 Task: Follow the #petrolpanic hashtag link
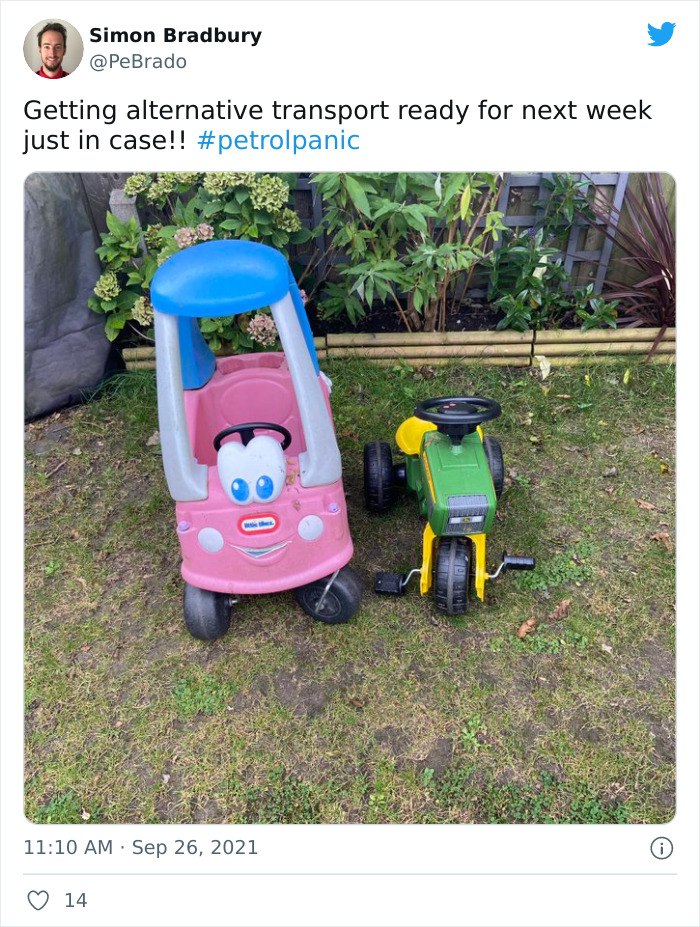point(278,141)
